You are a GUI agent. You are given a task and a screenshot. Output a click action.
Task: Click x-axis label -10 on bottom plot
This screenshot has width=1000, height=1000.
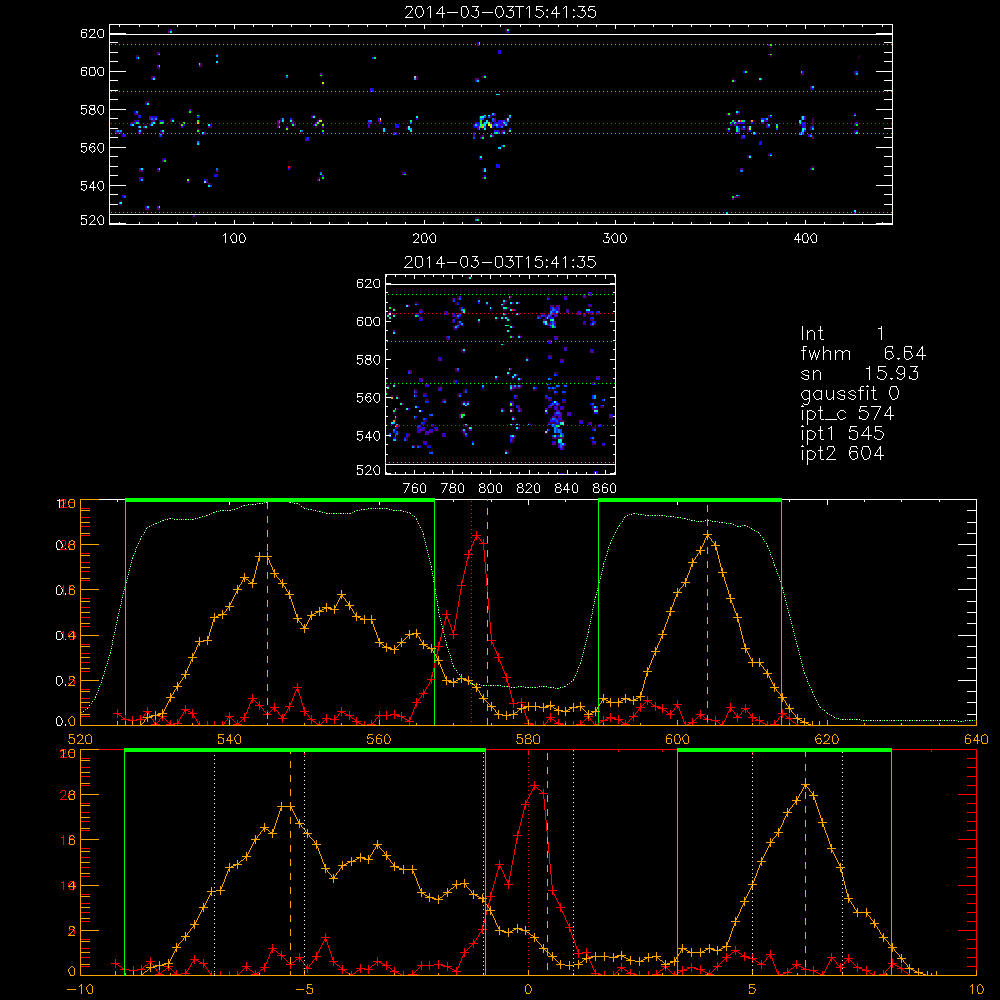80,990
